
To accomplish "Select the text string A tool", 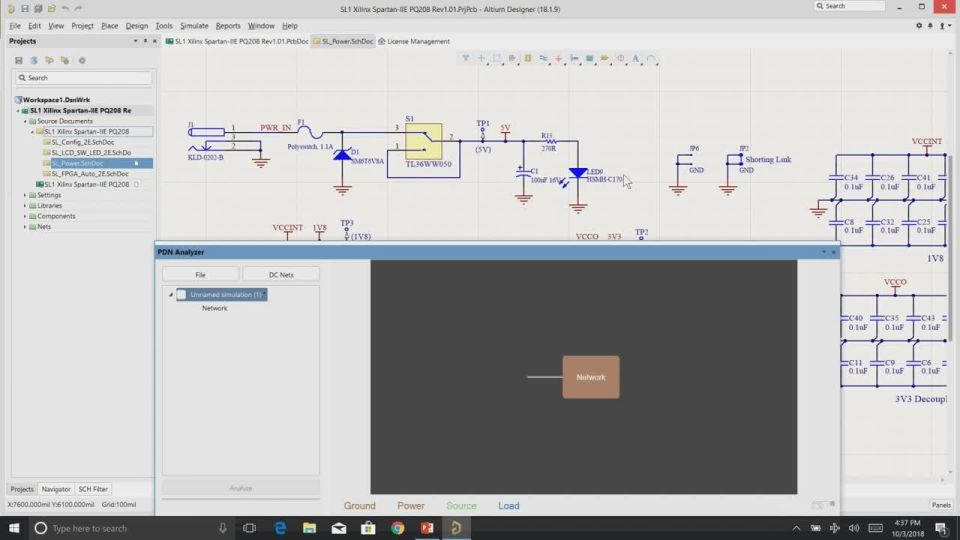I will tap(636, 58).
